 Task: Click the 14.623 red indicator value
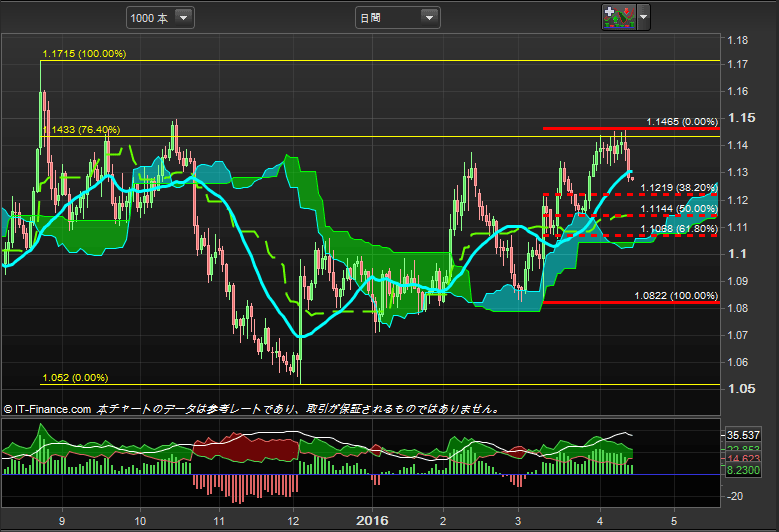point(743,459)
